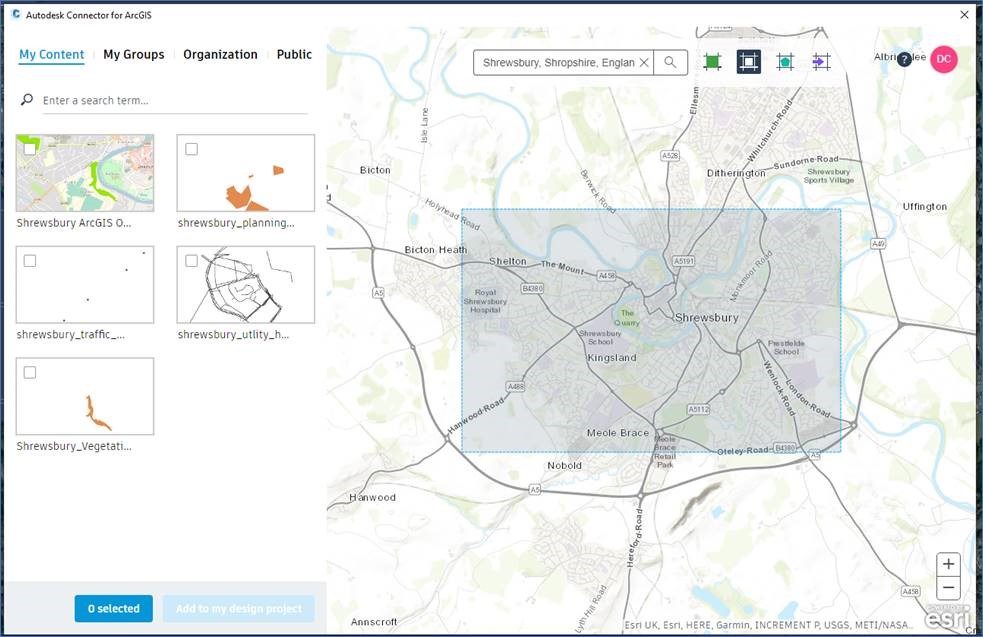Open the shrewsbury_planning... layer thumbnail

click(x=246, y=172)
